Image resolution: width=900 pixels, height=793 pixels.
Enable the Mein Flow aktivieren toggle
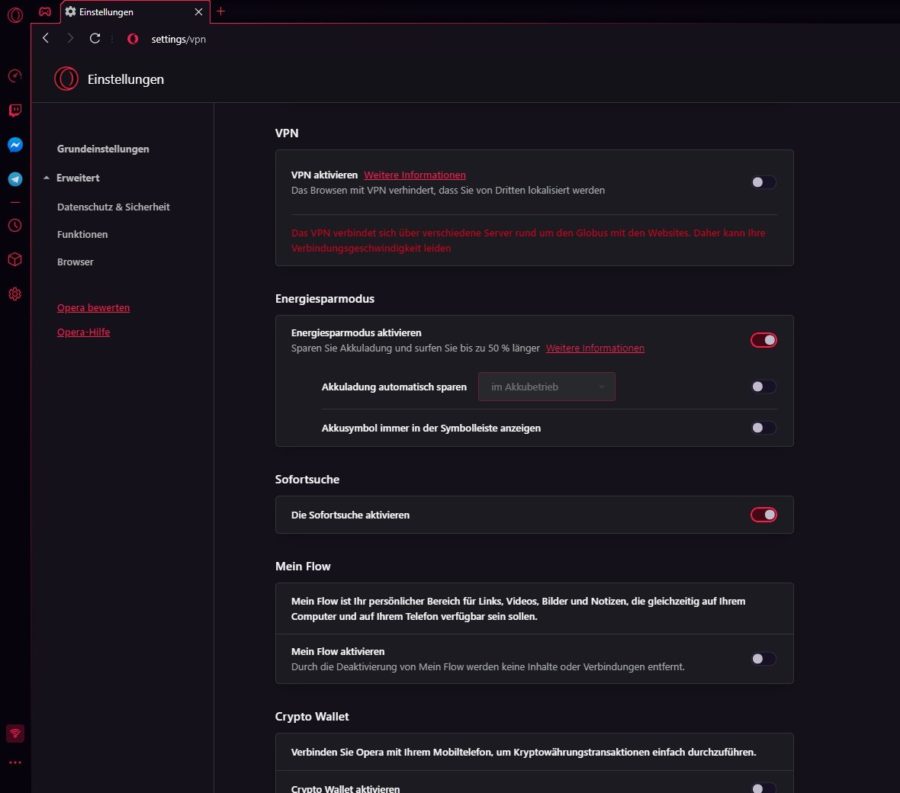pos(763,659)
